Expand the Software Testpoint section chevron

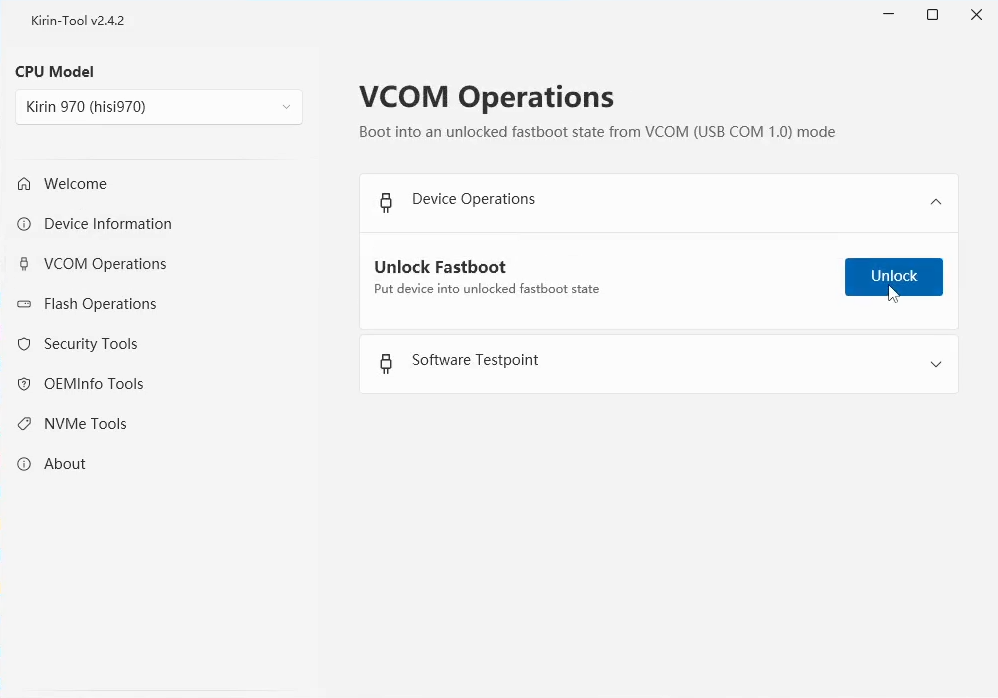pos(936,364)
